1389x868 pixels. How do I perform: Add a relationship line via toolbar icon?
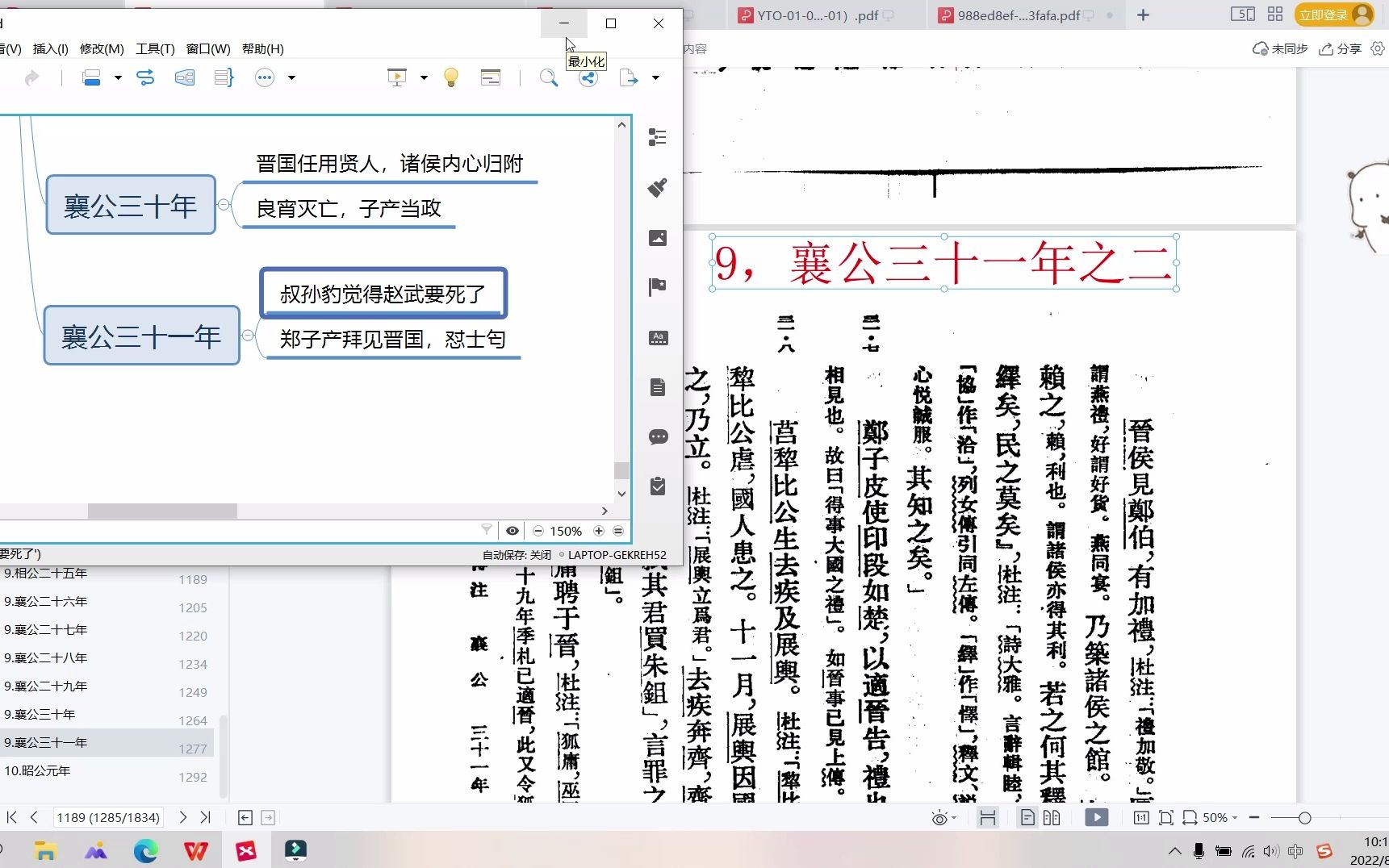145,77
